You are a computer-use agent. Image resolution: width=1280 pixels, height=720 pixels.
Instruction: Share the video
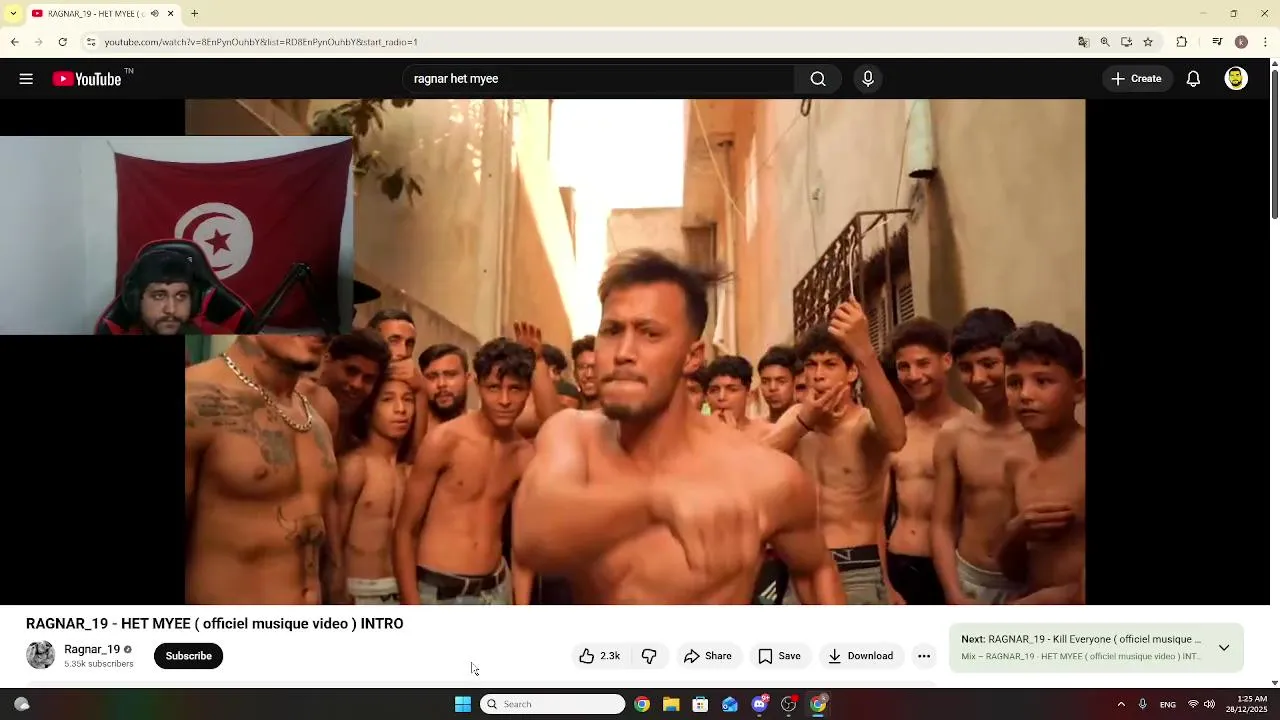707,656
